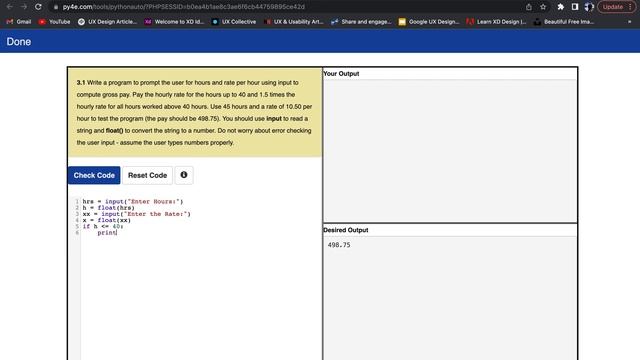Screen dimensions: 640x360
Task: Click the browser back arrow
Action: coord(9,7)
